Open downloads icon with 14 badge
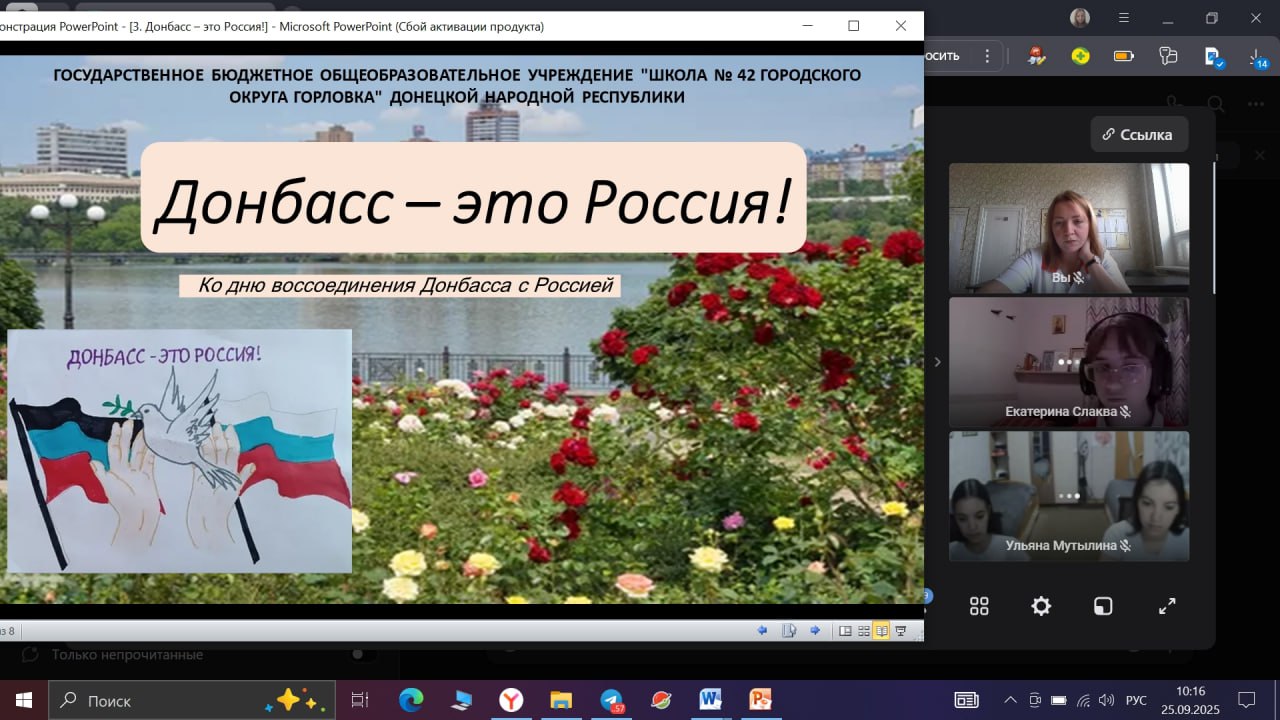This screenshot has width=1280, height=720. point(1258,57)
